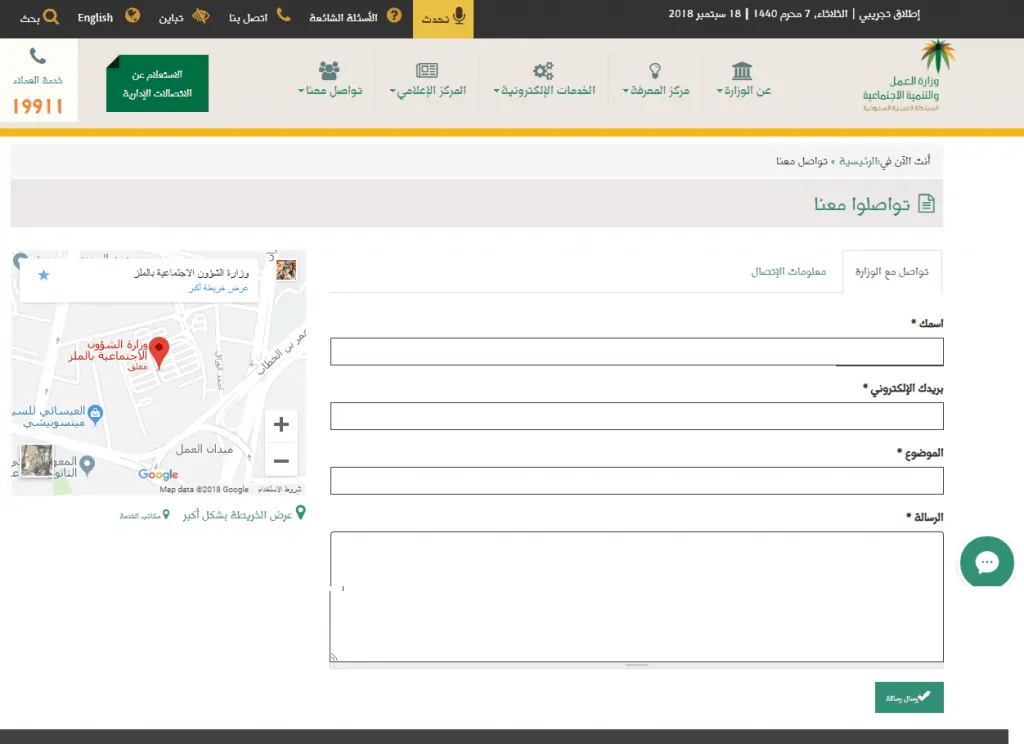Viewport: 1024px width, 744px height.
Task: Zoom out on the map
Action: 281,461
